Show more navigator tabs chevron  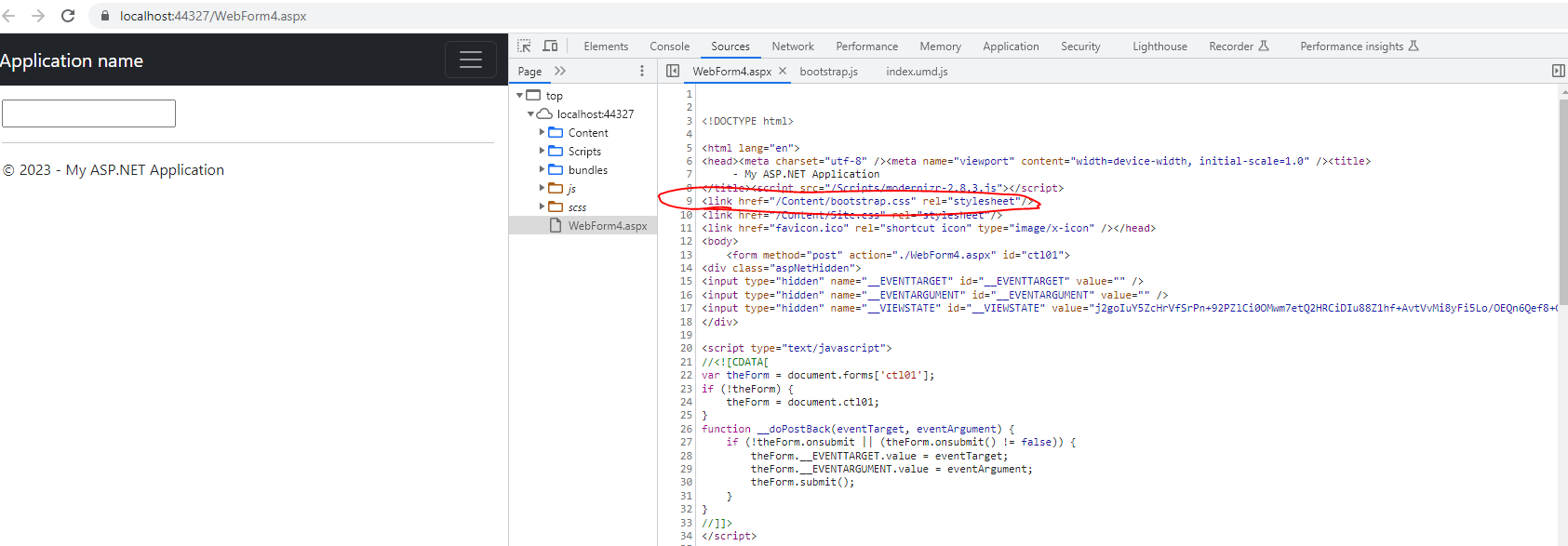click(x=560, y=71)
